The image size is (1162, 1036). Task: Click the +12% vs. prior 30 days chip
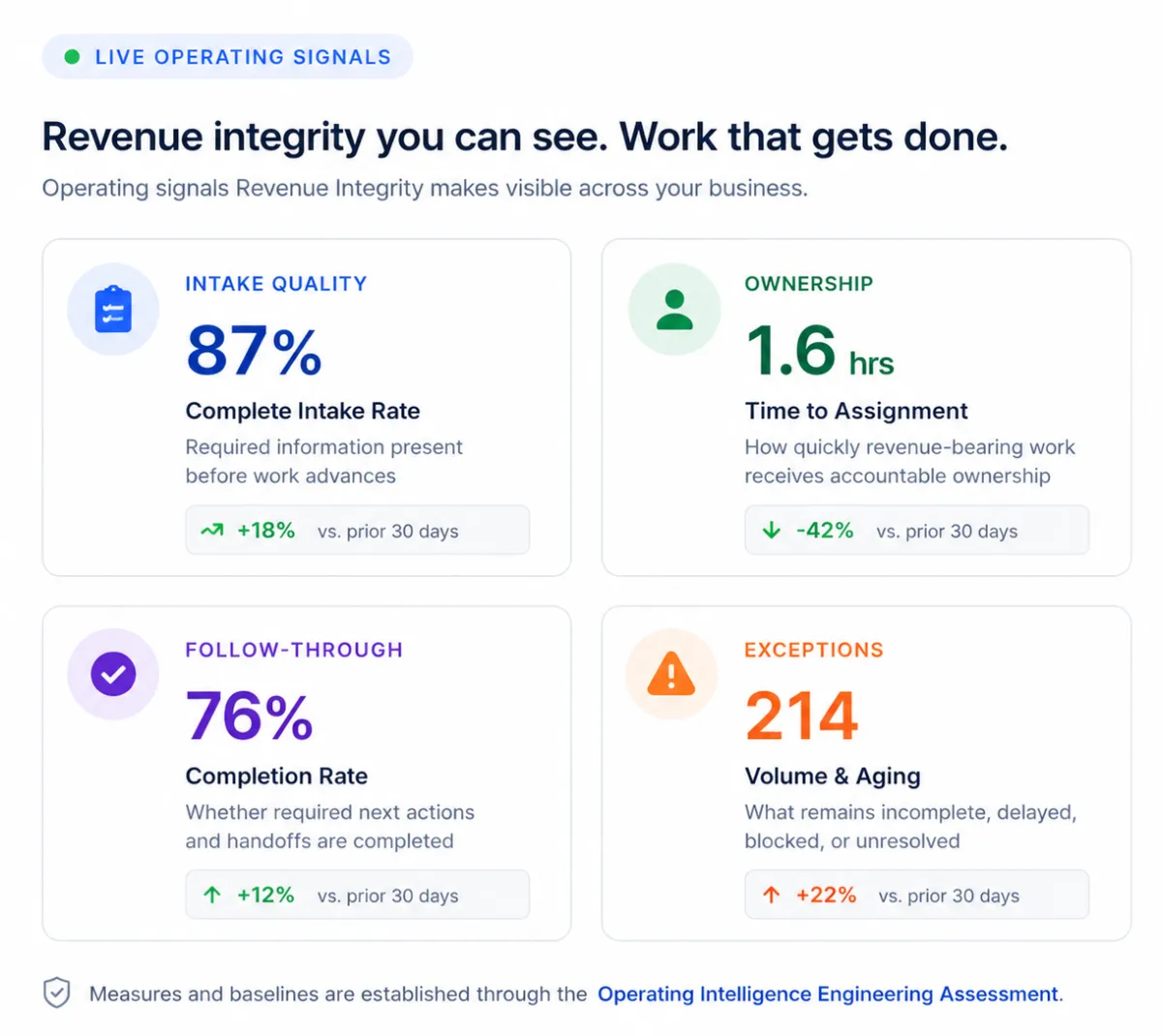[x=357, y=895]
